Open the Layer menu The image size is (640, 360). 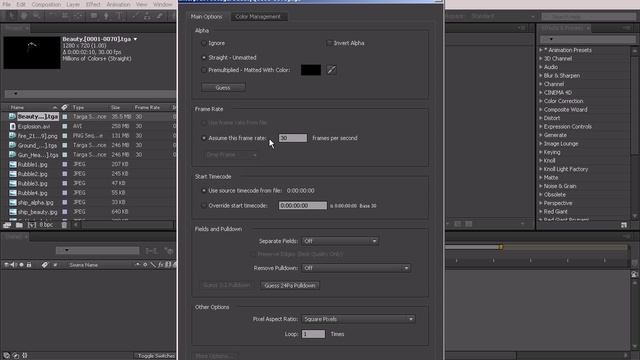73,4
